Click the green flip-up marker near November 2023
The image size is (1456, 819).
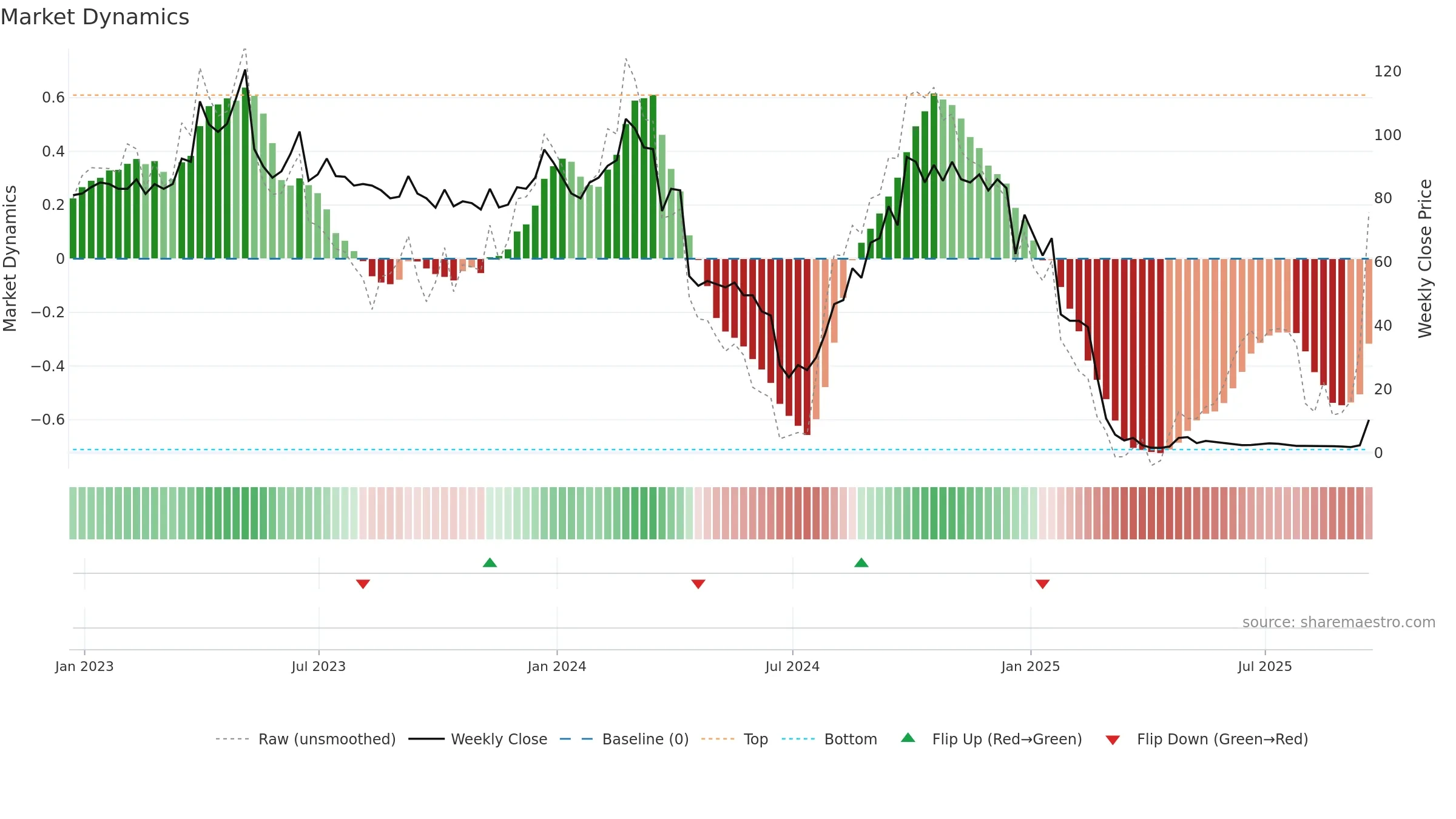click(x=490, y=562)
